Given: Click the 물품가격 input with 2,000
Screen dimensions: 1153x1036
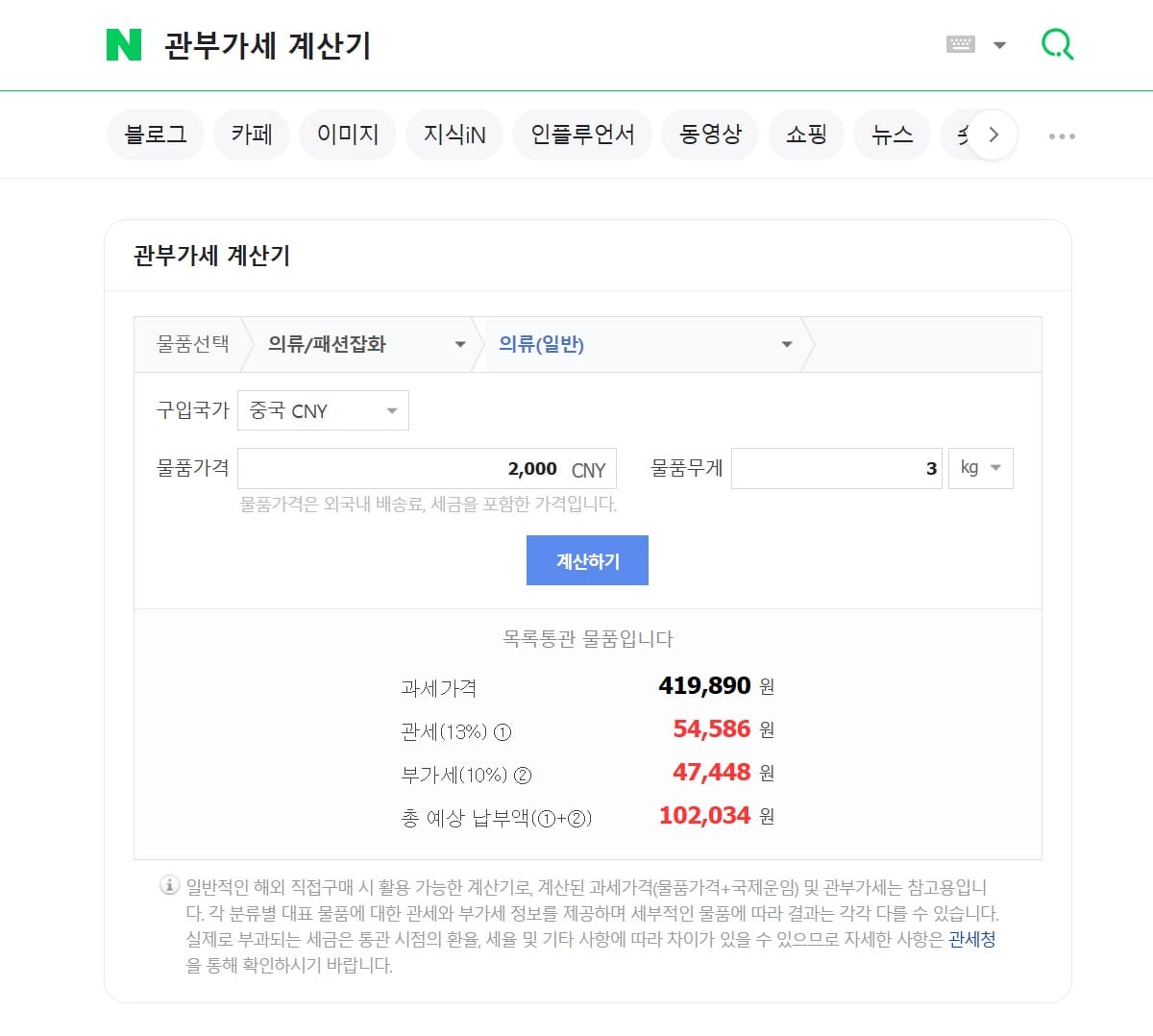Looking at the screenshot, I should (427, 469).
